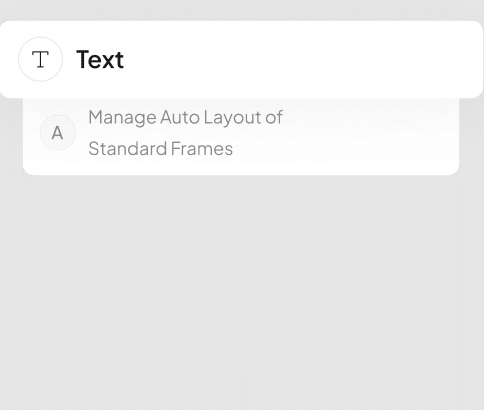
Task: Tap the letter A badge beside Manage Auto Layout
Action: click(x=58, y=133)
